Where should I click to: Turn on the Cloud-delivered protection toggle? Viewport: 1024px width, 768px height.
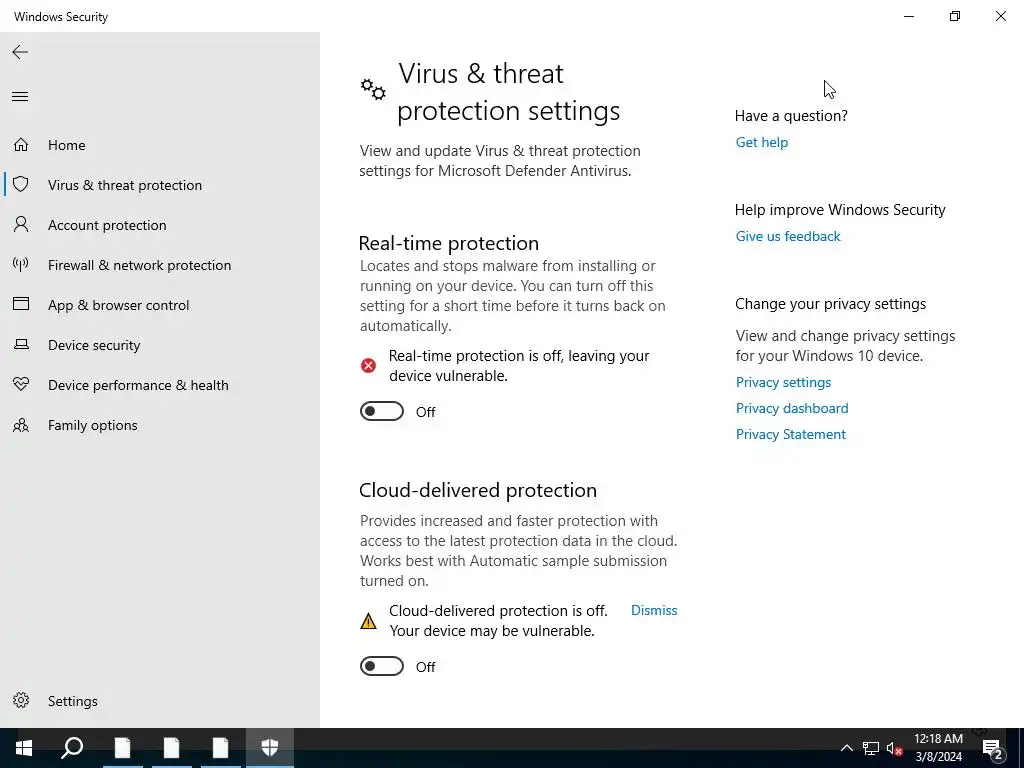click(382, 666)
